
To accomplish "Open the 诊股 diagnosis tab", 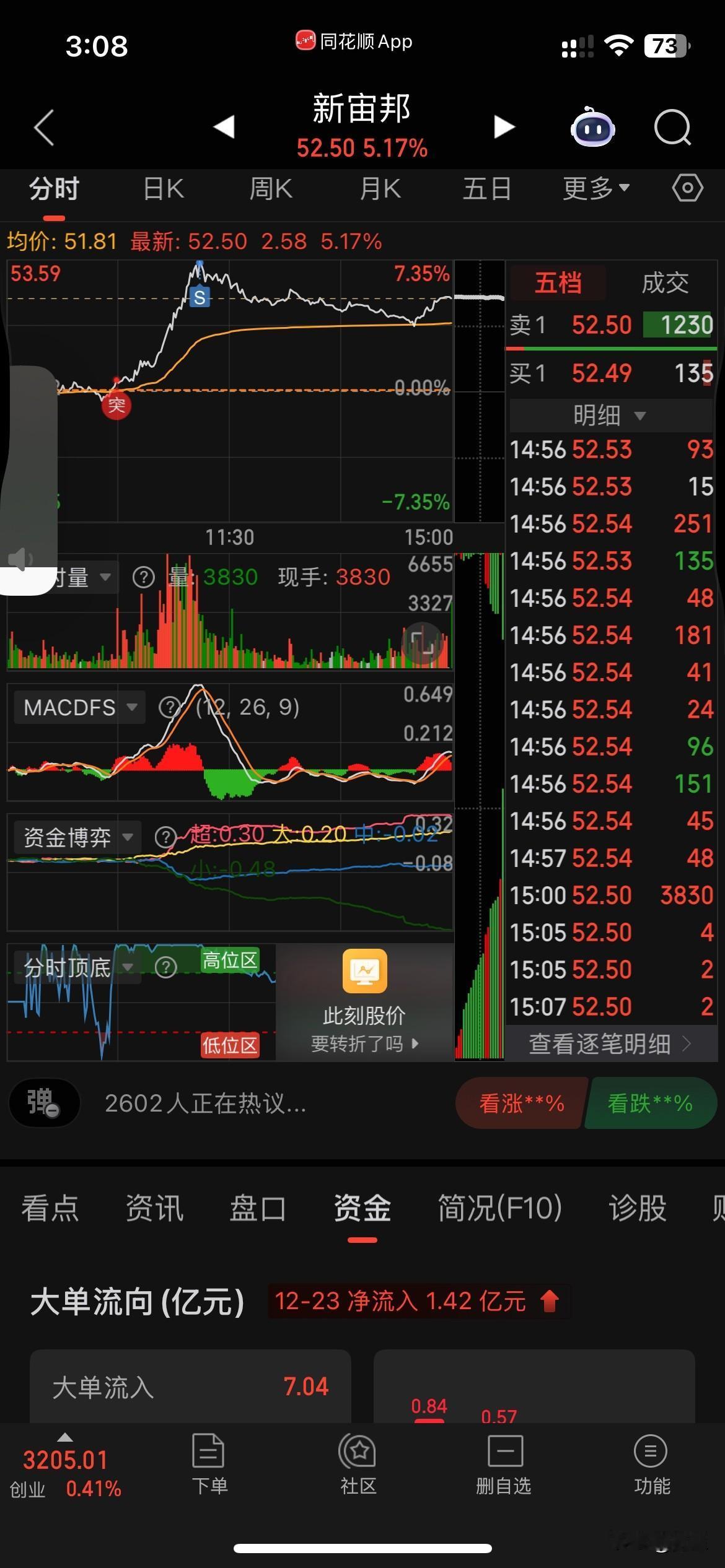I will pyautogui.click(x=638, y=1208).
